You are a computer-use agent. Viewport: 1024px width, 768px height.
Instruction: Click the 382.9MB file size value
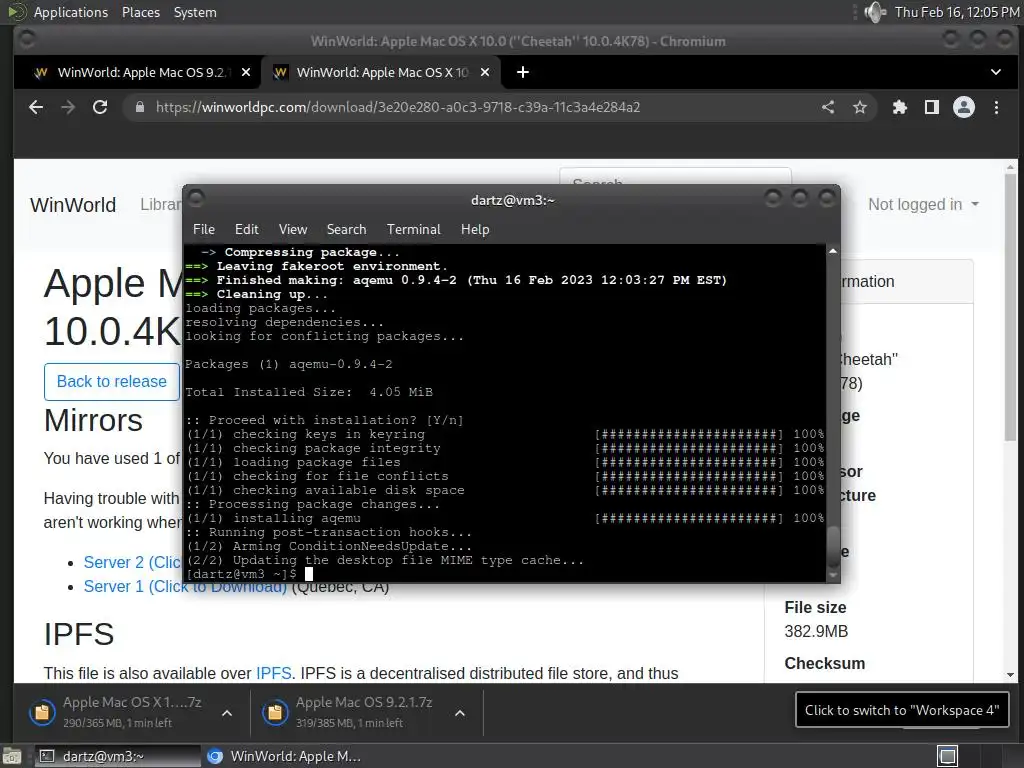tap(816, 632)
